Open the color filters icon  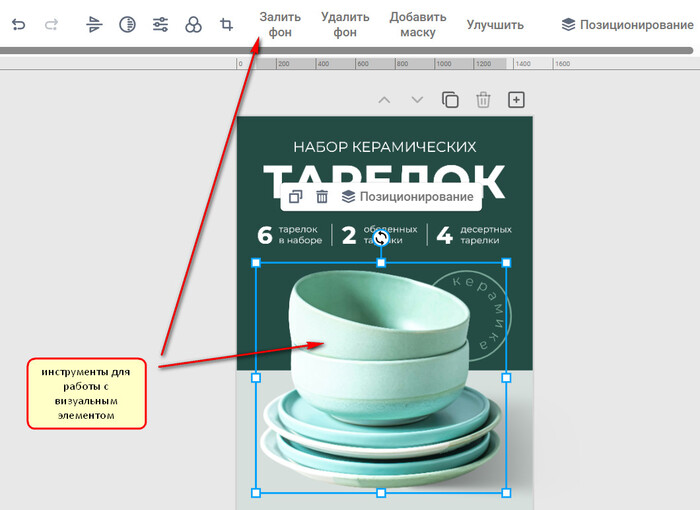(194, 25)
